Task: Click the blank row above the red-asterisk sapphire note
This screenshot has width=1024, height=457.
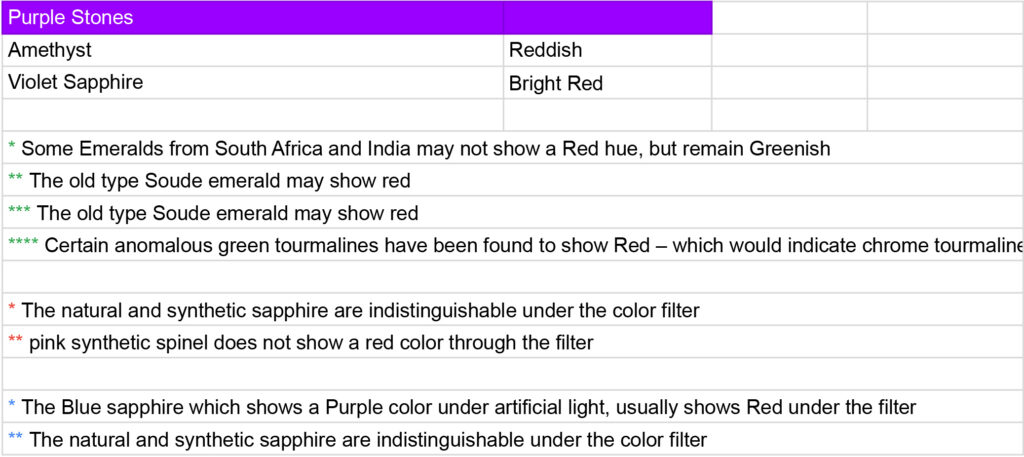Action: click(512, 277)
